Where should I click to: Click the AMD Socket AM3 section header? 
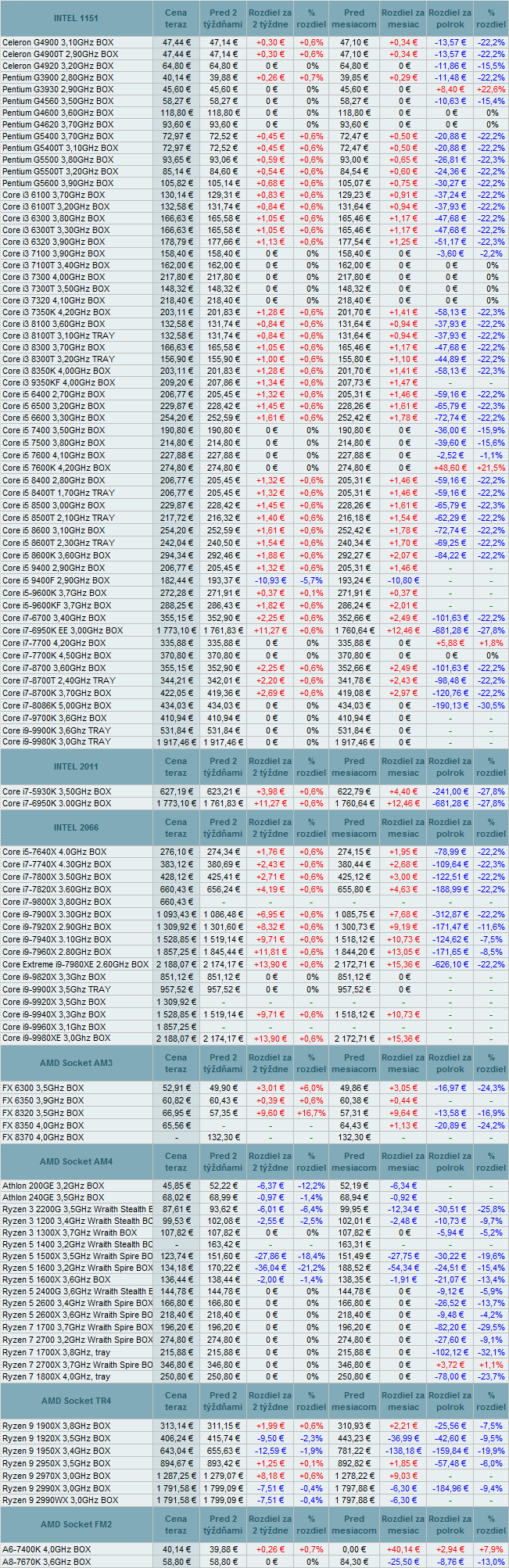click(77, 1063)
